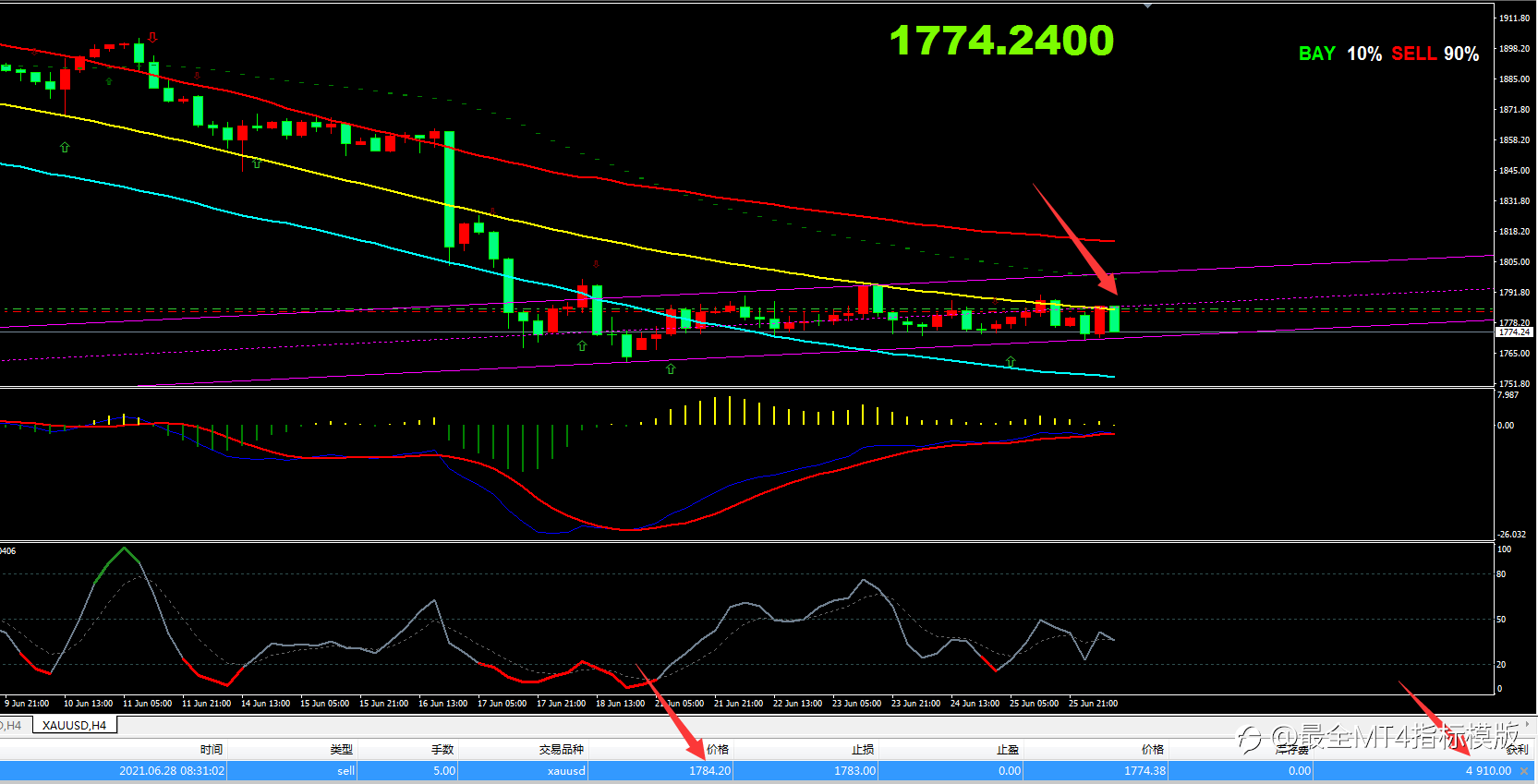Screen dimensions: 1538x784
Task: Click the 21 Jun 21:00 time axis label
Action: pyautogui.click(x=738, y=704)
